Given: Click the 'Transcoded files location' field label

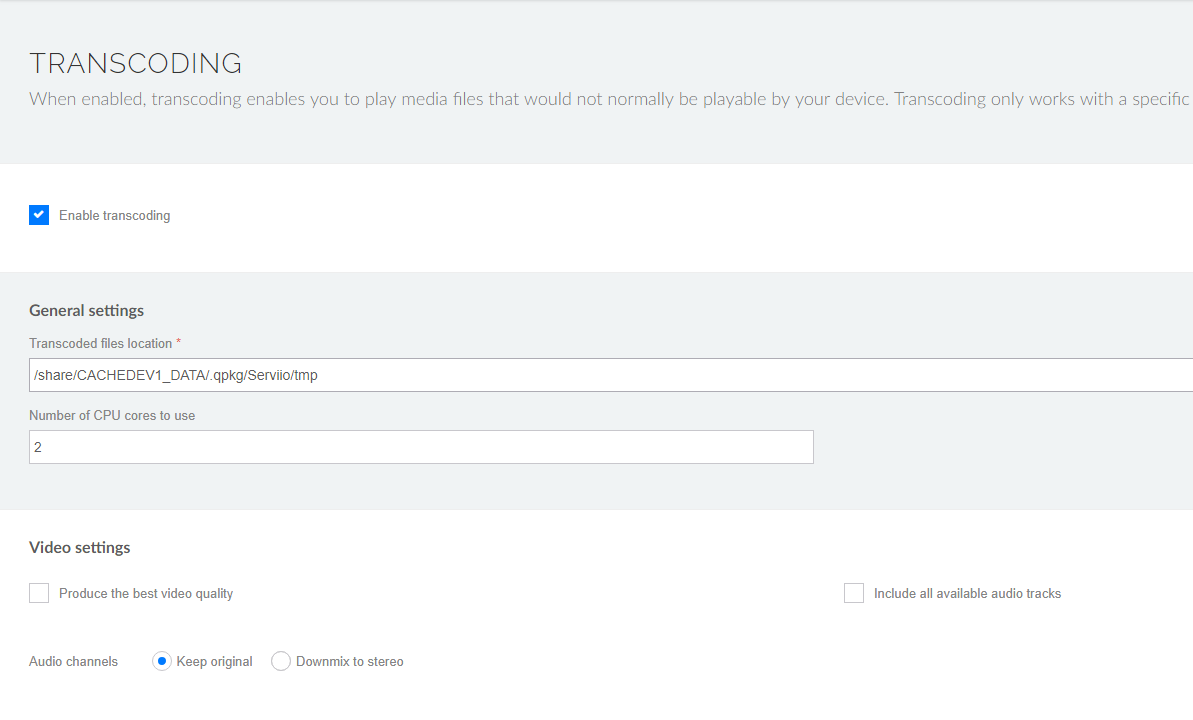Looking at the screenshot, I should tap(100, 343).
